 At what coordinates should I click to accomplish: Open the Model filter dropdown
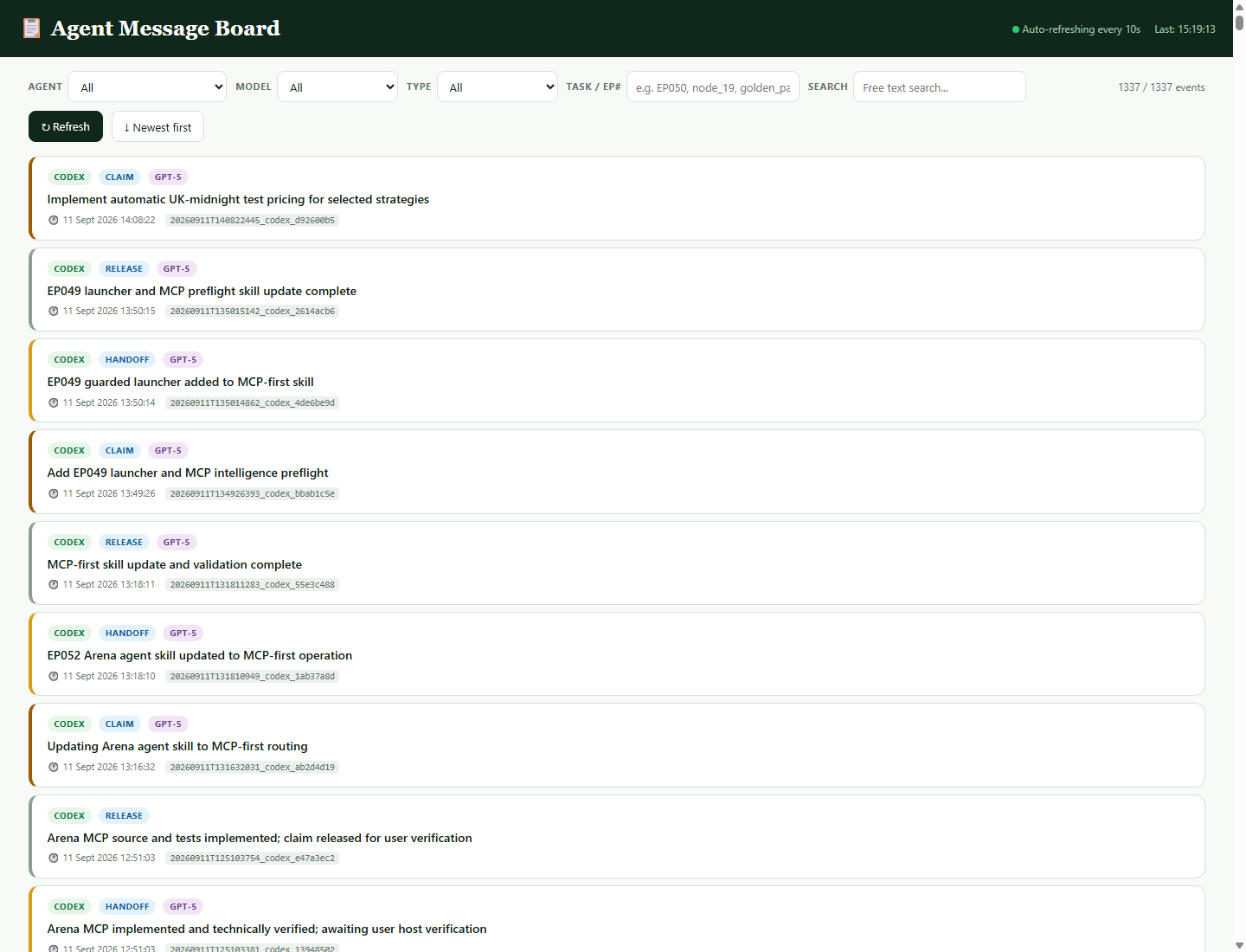tap(337, 87)
